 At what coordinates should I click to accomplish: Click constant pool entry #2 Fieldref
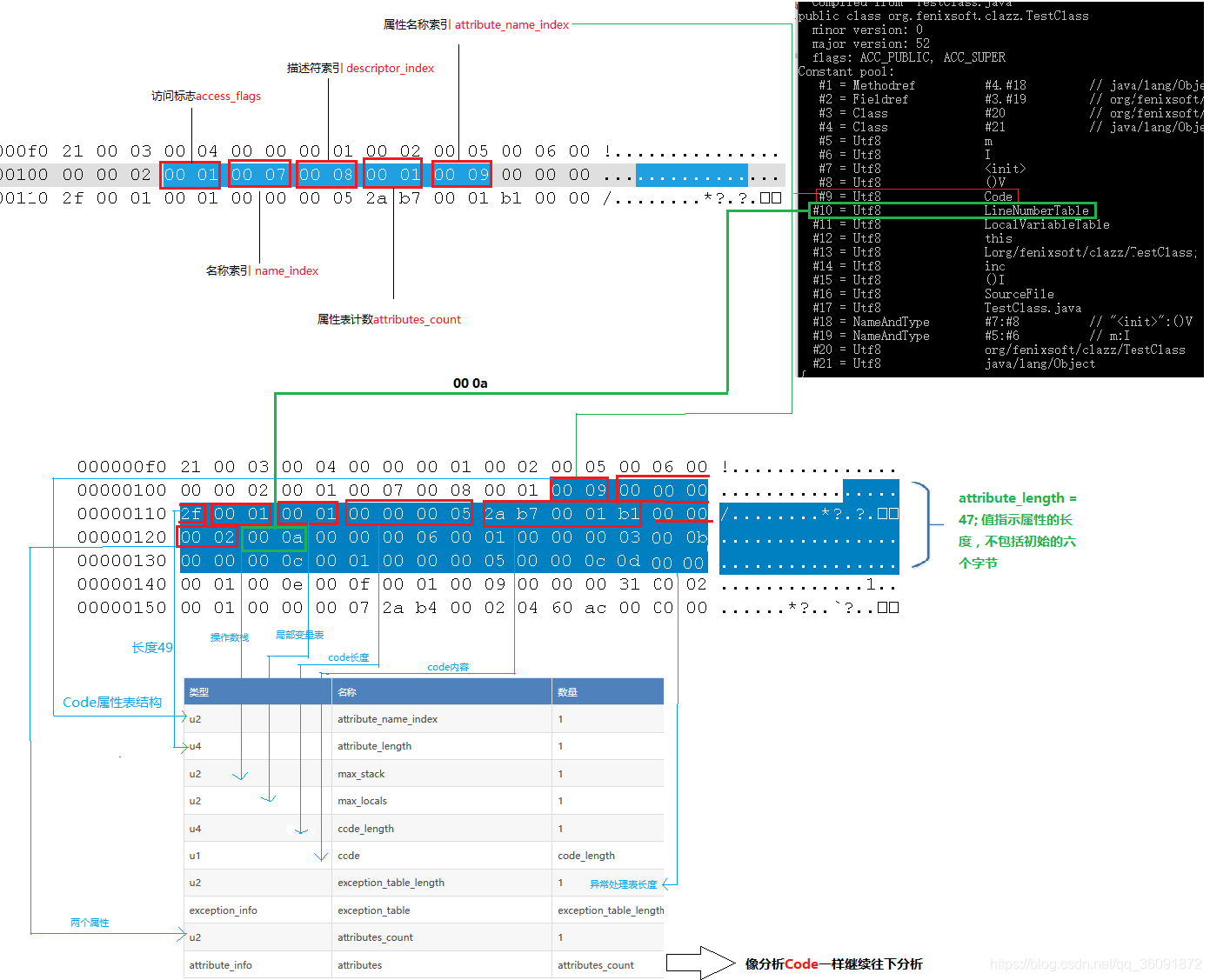1010,100
